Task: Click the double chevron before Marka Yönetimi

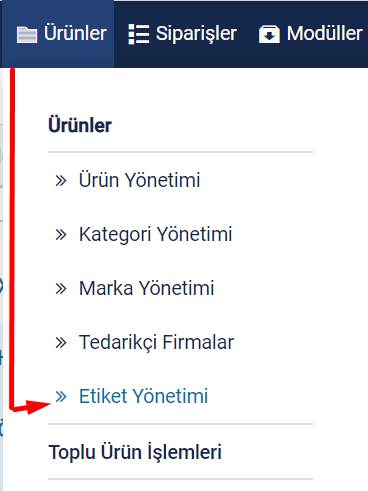Action: [61, 289]
